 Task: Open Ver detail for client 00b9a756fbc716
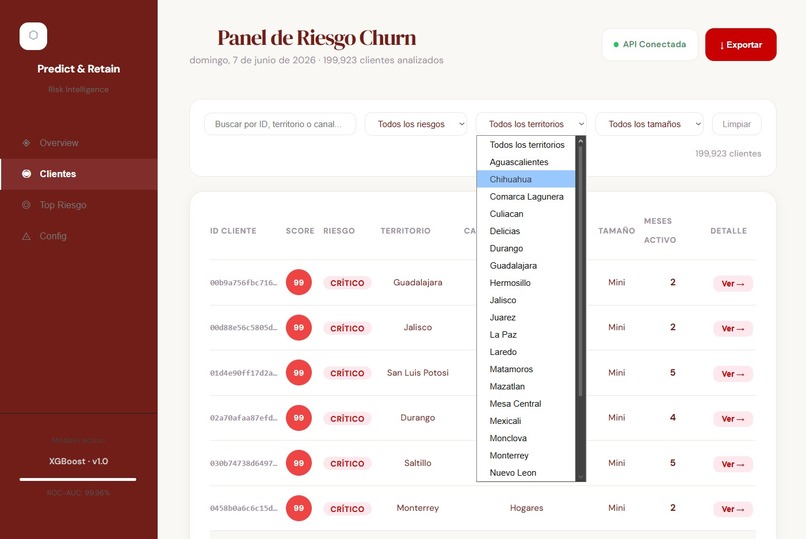click(733, 284)
